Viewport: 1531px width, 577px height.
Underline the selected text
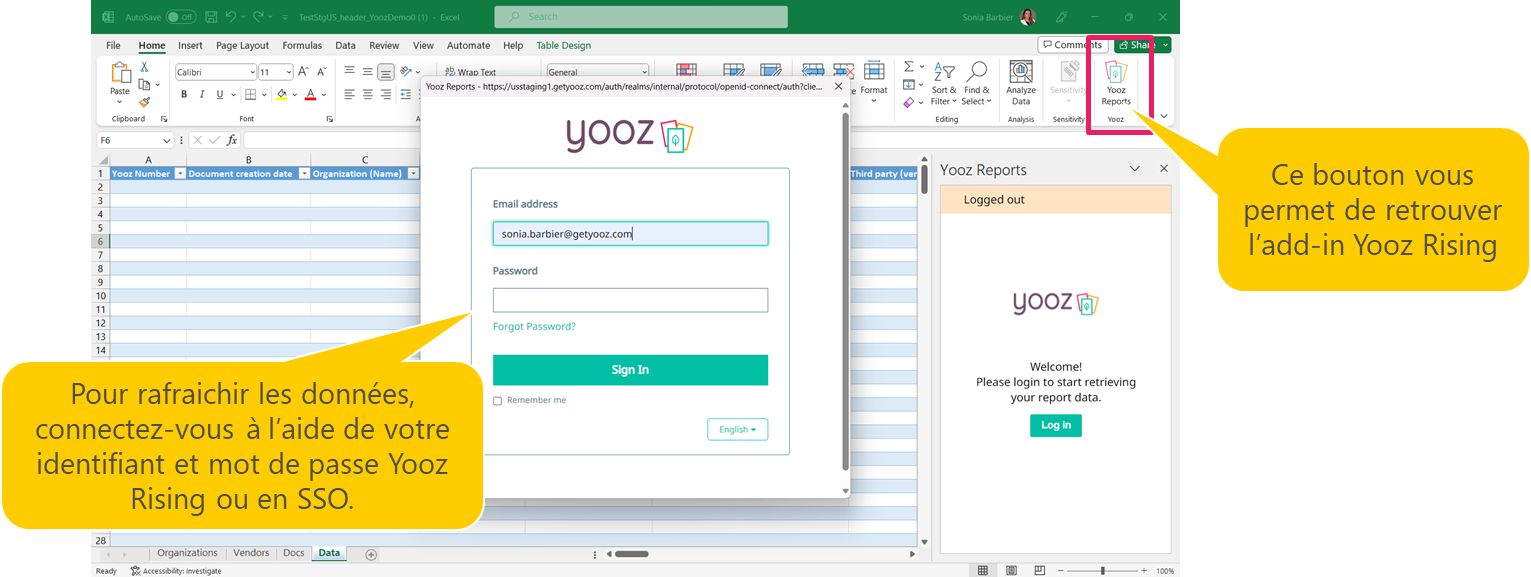(220, 94)
